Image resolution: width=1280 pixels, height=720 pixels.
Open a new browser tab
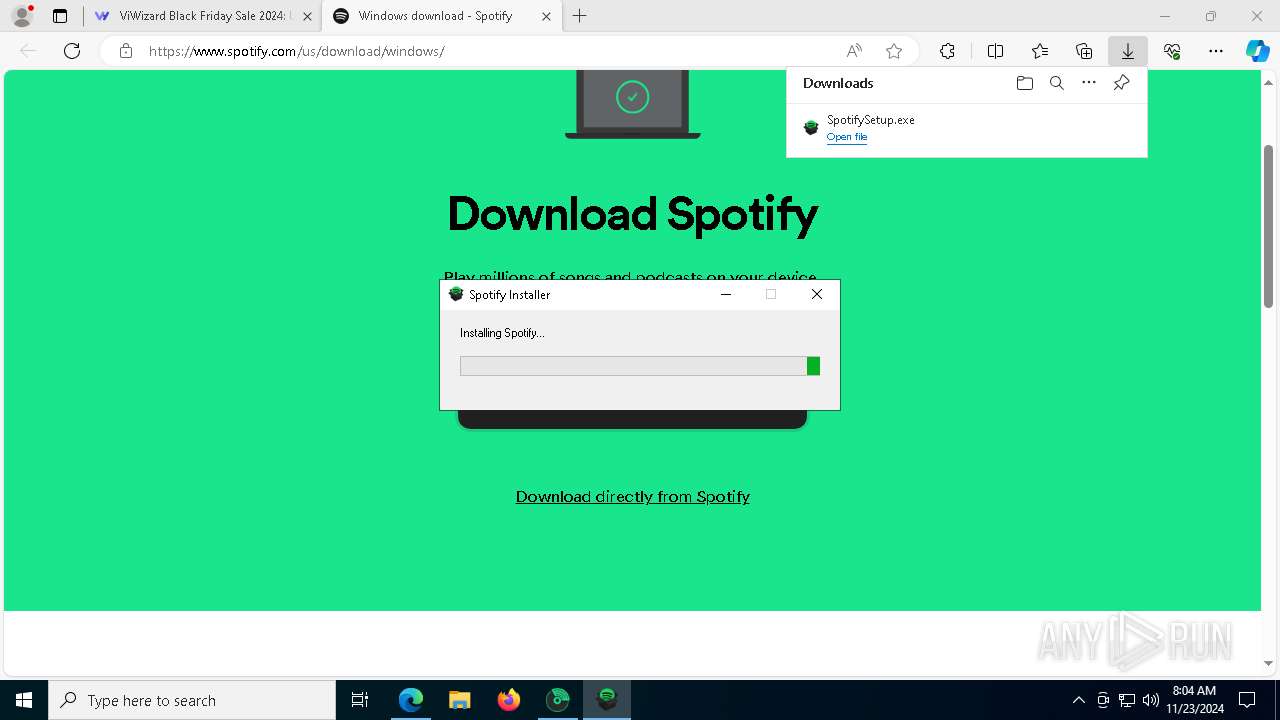(580, 16)
